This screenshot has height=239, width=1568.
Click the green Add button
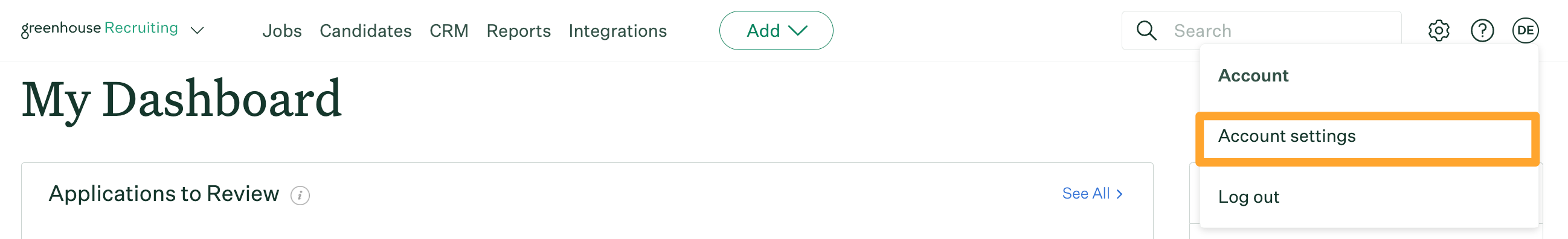[x=776, y=30]
